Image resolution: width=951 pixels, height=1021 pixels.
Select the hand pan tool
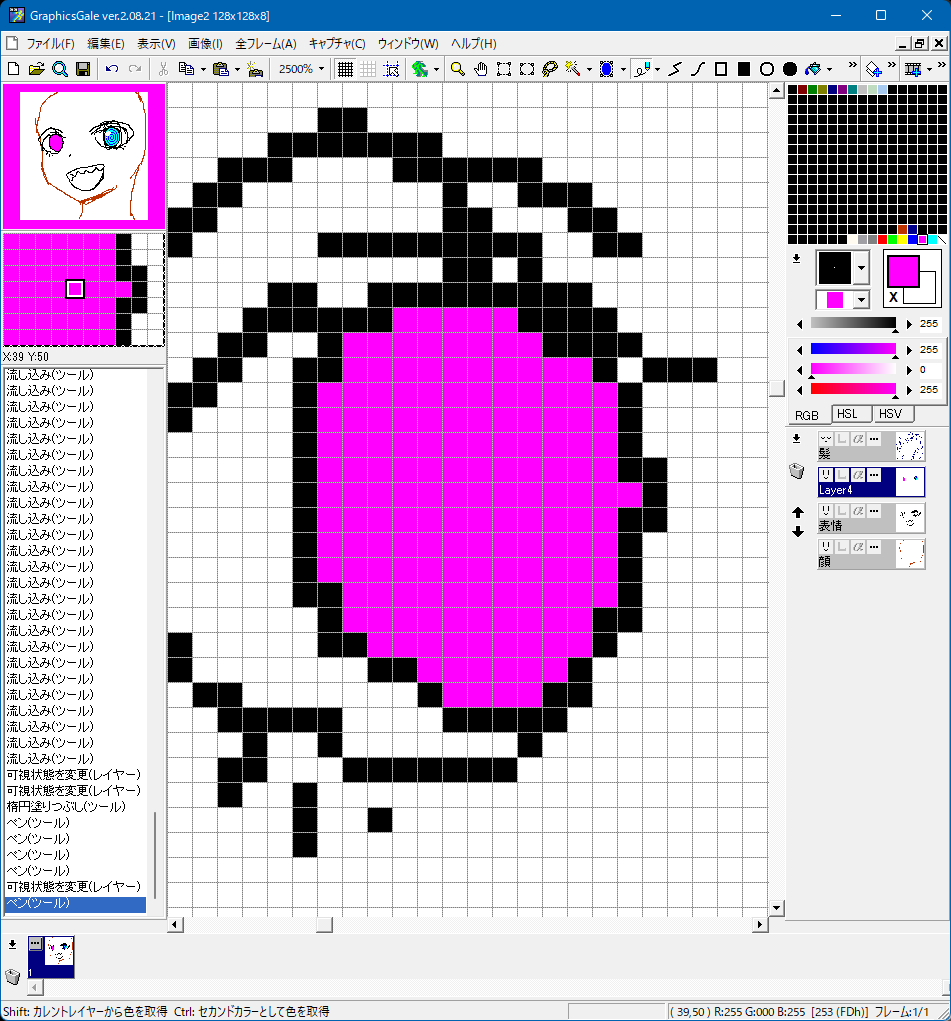tap(480, 69)
